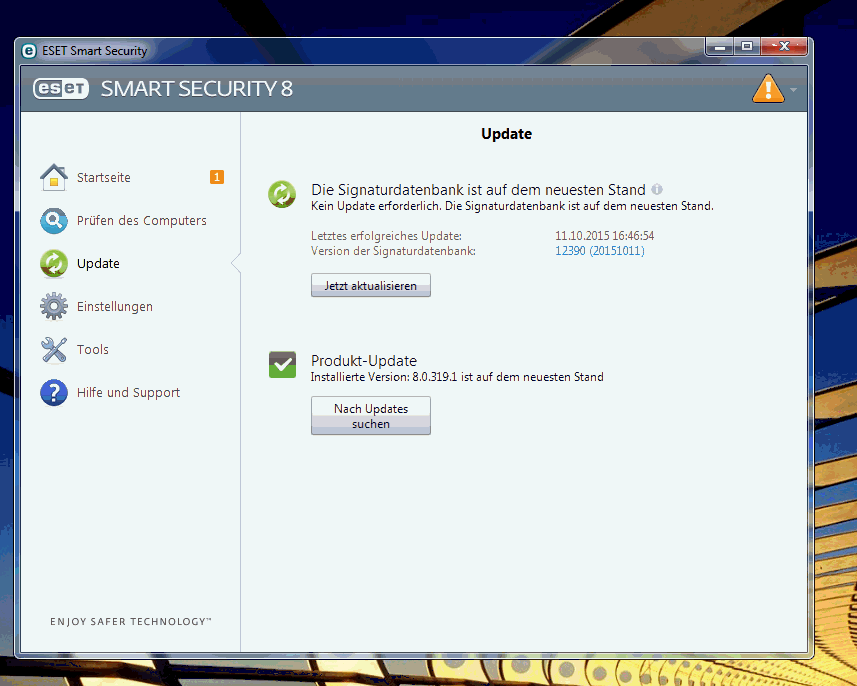This screenshot has width=857, height=686.
Task: Click the Prüfen des Computers magnifier icon
Action: 53,221
